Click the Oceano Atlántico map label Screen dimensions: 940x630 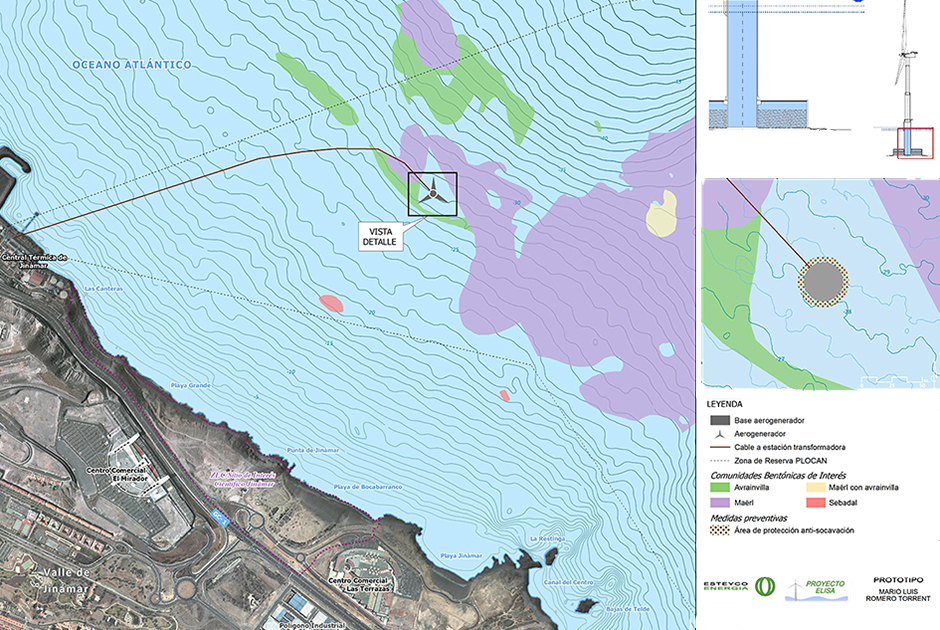pos(132,64)
